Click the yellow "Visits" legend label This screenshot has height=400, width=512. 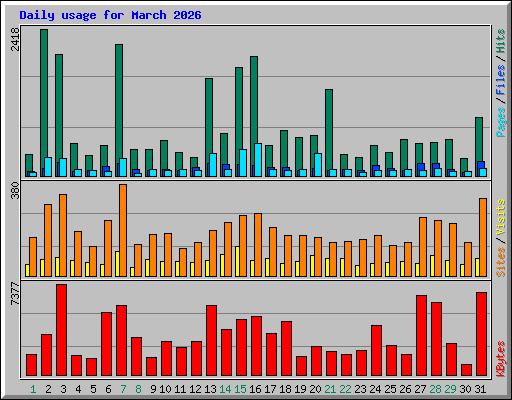click(x=501, y=218)
